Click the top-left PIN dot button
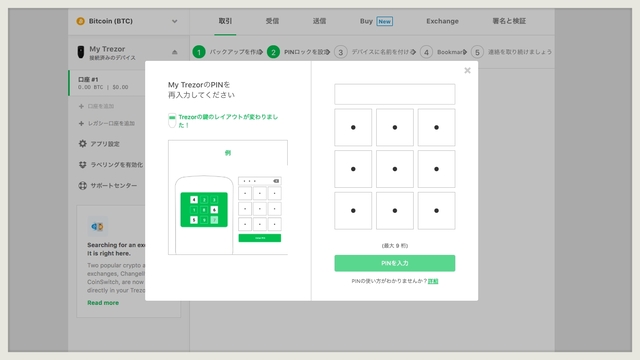This screenshot has width=640, height=360. [353, 127]
